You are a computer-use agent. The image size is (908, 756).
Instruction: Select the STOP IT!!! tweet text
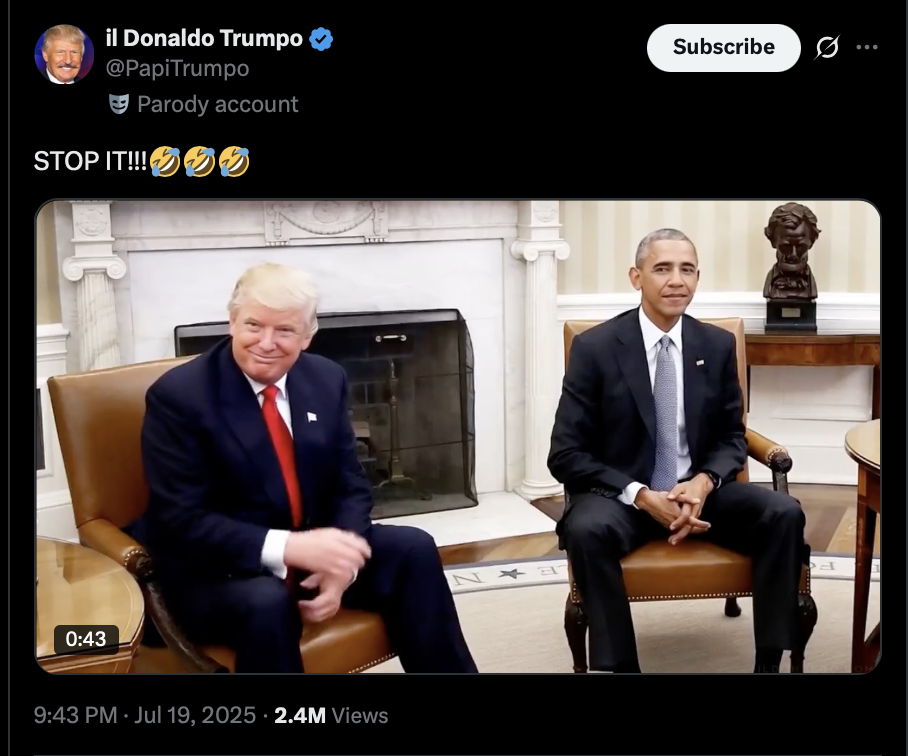pos(90,161)
